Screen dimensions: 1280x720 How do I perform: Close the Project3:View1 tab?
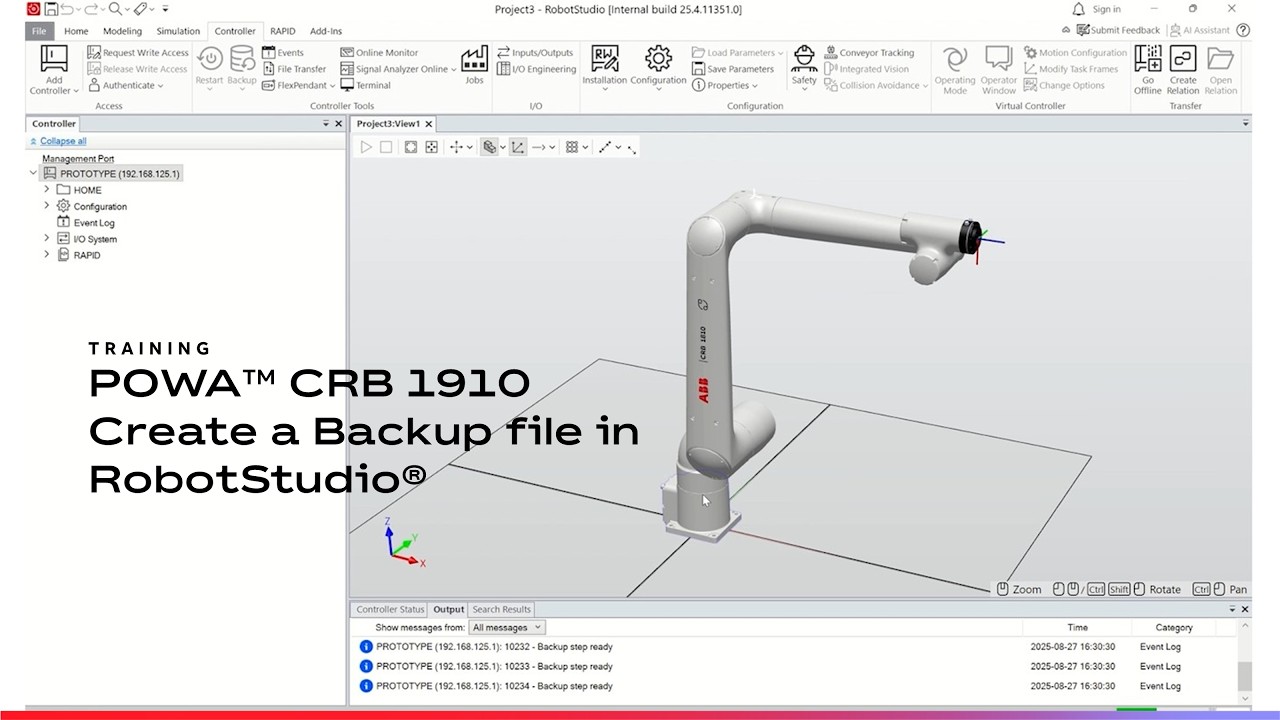pos(429,124)
